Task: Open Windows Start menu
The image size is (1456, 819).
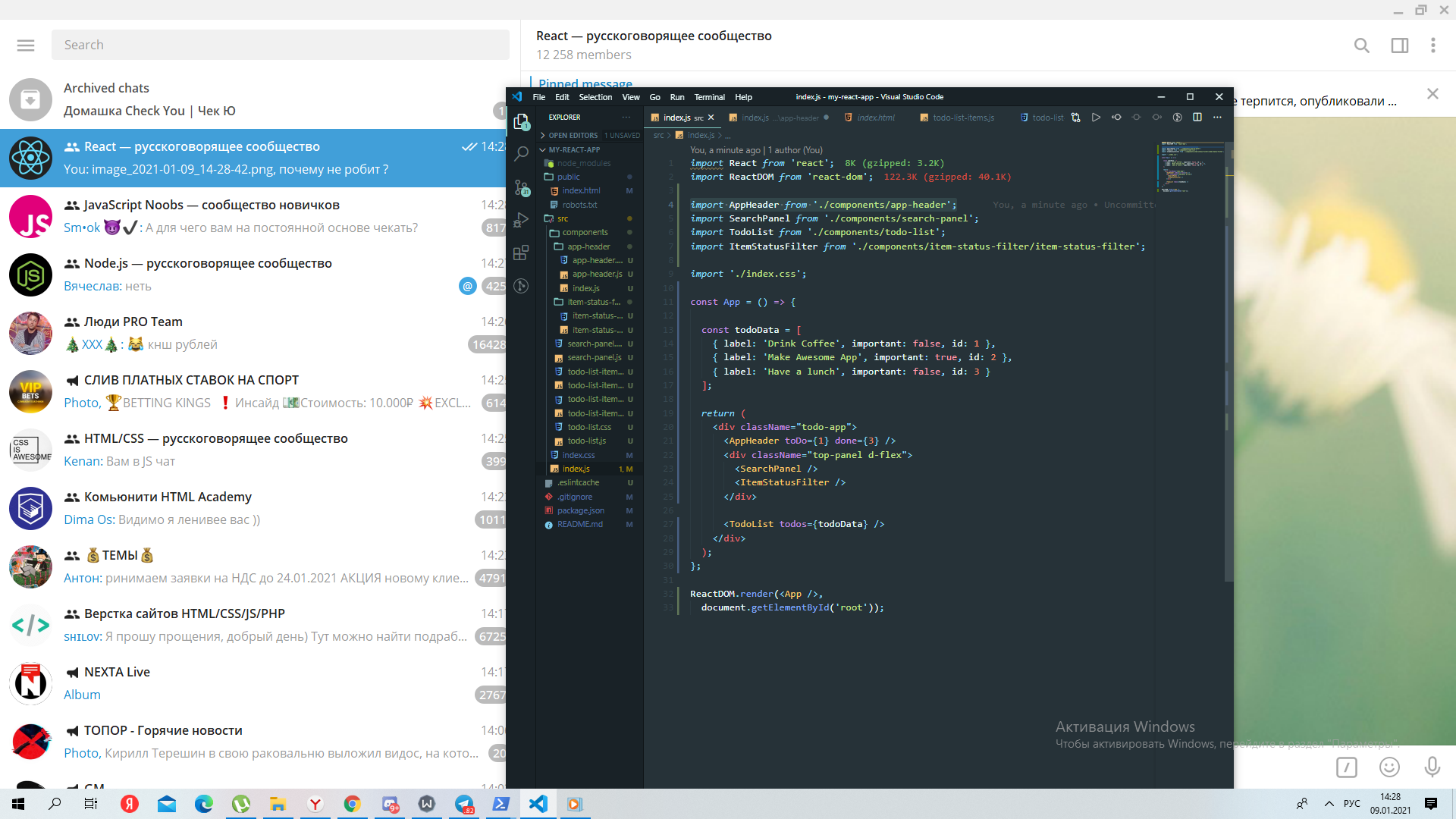Action: [x=18, y=804]
